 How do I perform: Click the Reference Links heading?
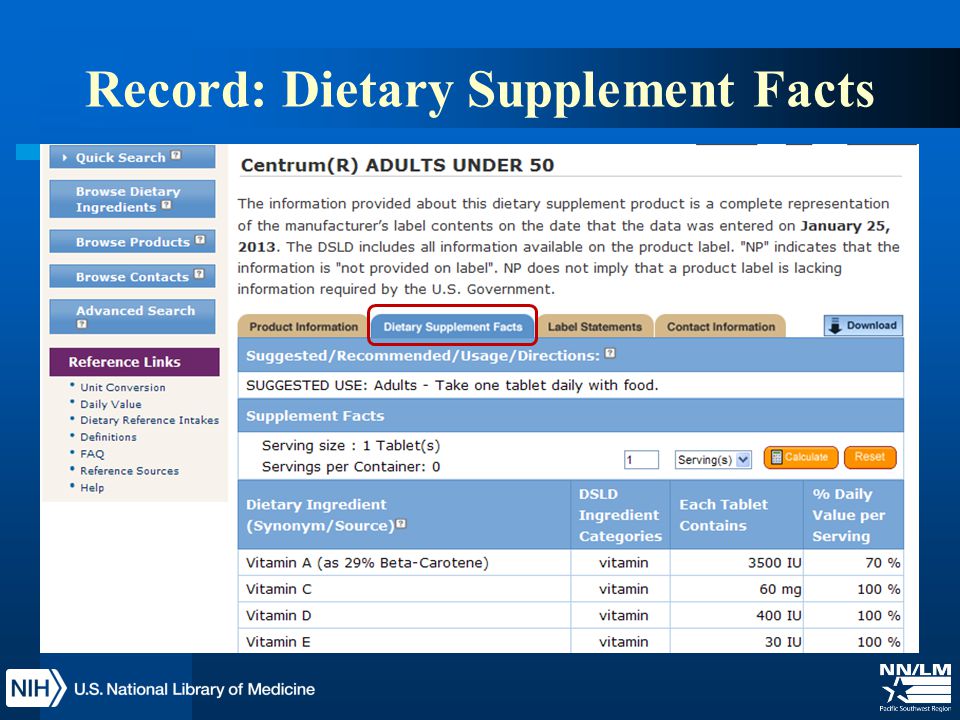click(x=134, y=362)
